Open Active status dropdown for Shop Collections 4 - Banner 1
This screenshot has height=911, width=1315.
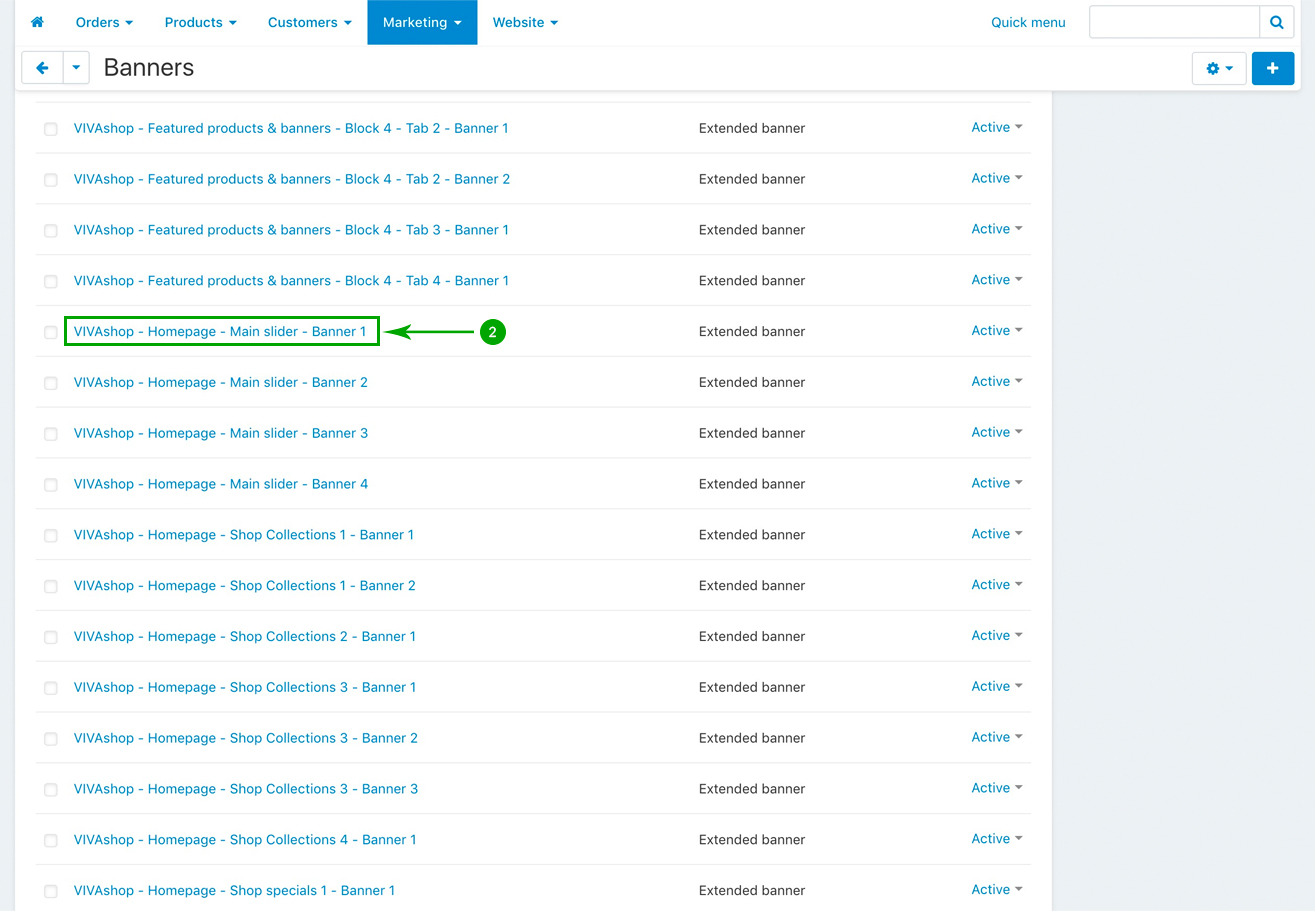(x=996, y=839)
